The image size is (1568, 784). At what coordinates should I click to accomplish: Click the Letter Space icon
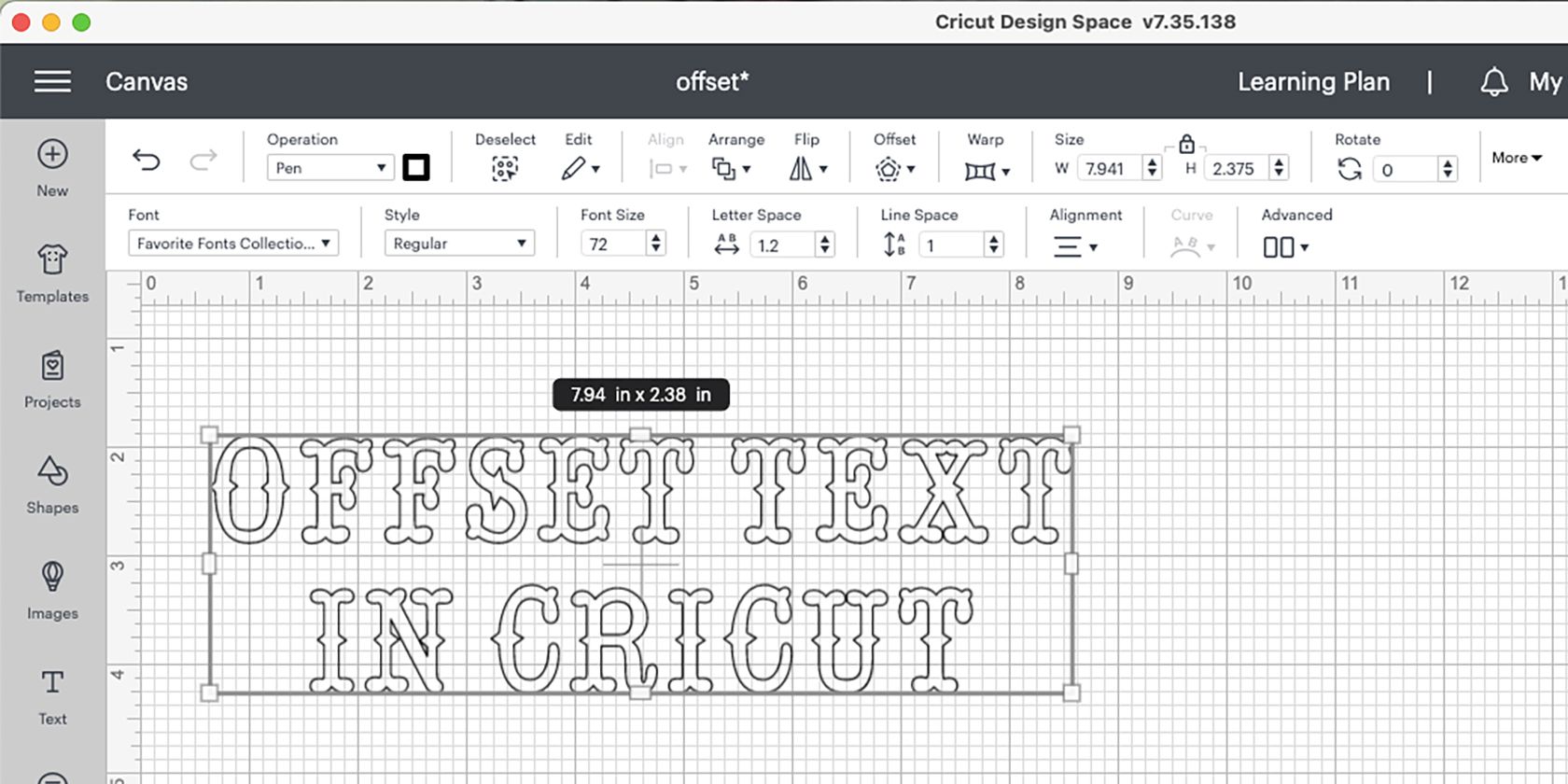pos(726,245)
